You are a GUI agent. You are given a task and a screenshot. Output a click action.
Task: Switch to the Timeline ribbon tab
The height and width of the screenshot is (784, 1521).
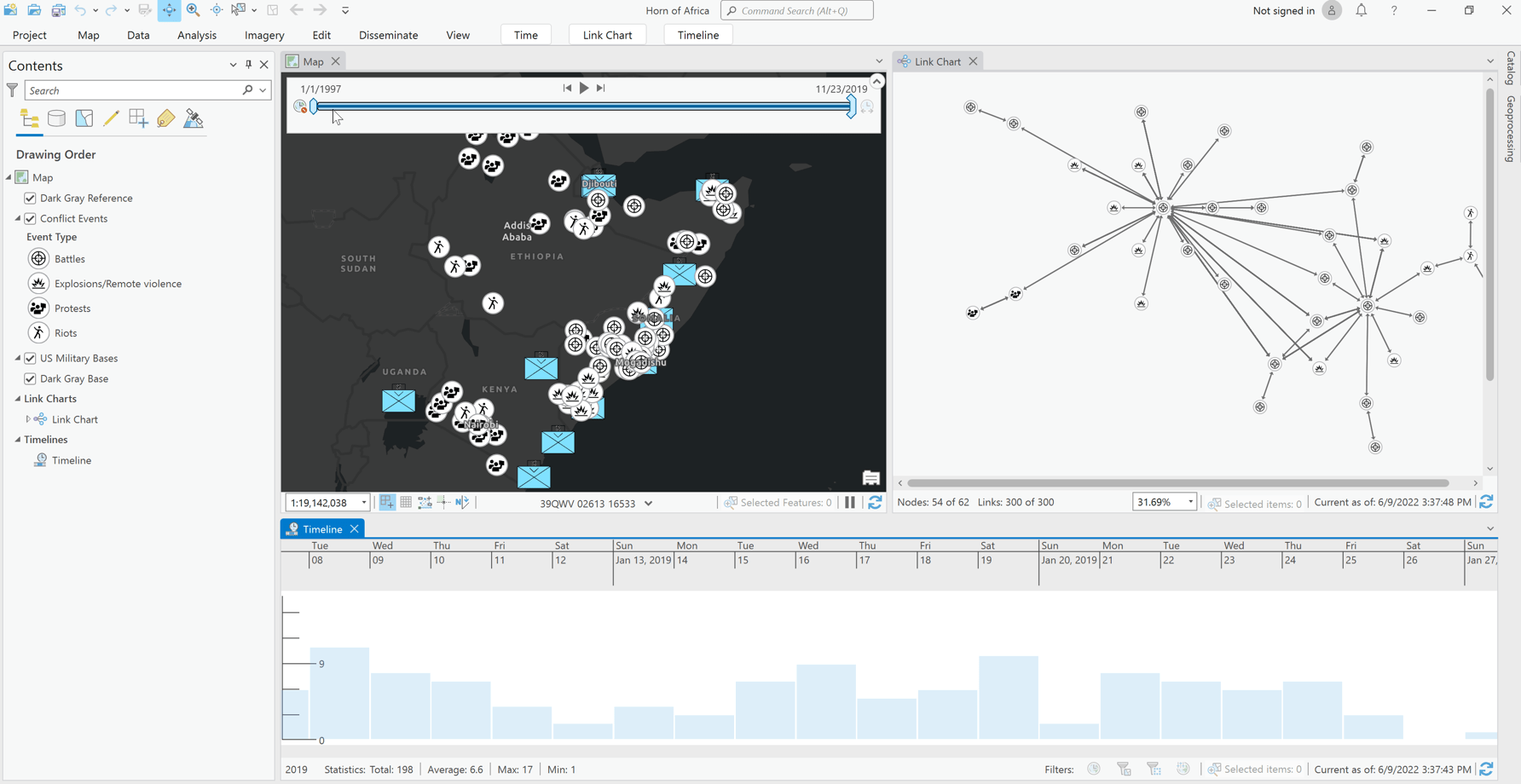[x=697, y=34]
